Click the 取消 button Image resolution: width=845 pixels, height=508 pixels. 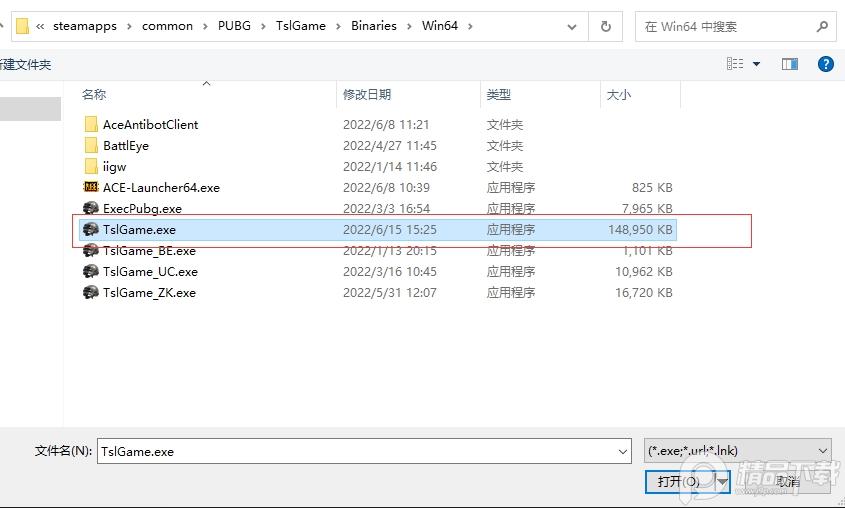tap(788, 481)
